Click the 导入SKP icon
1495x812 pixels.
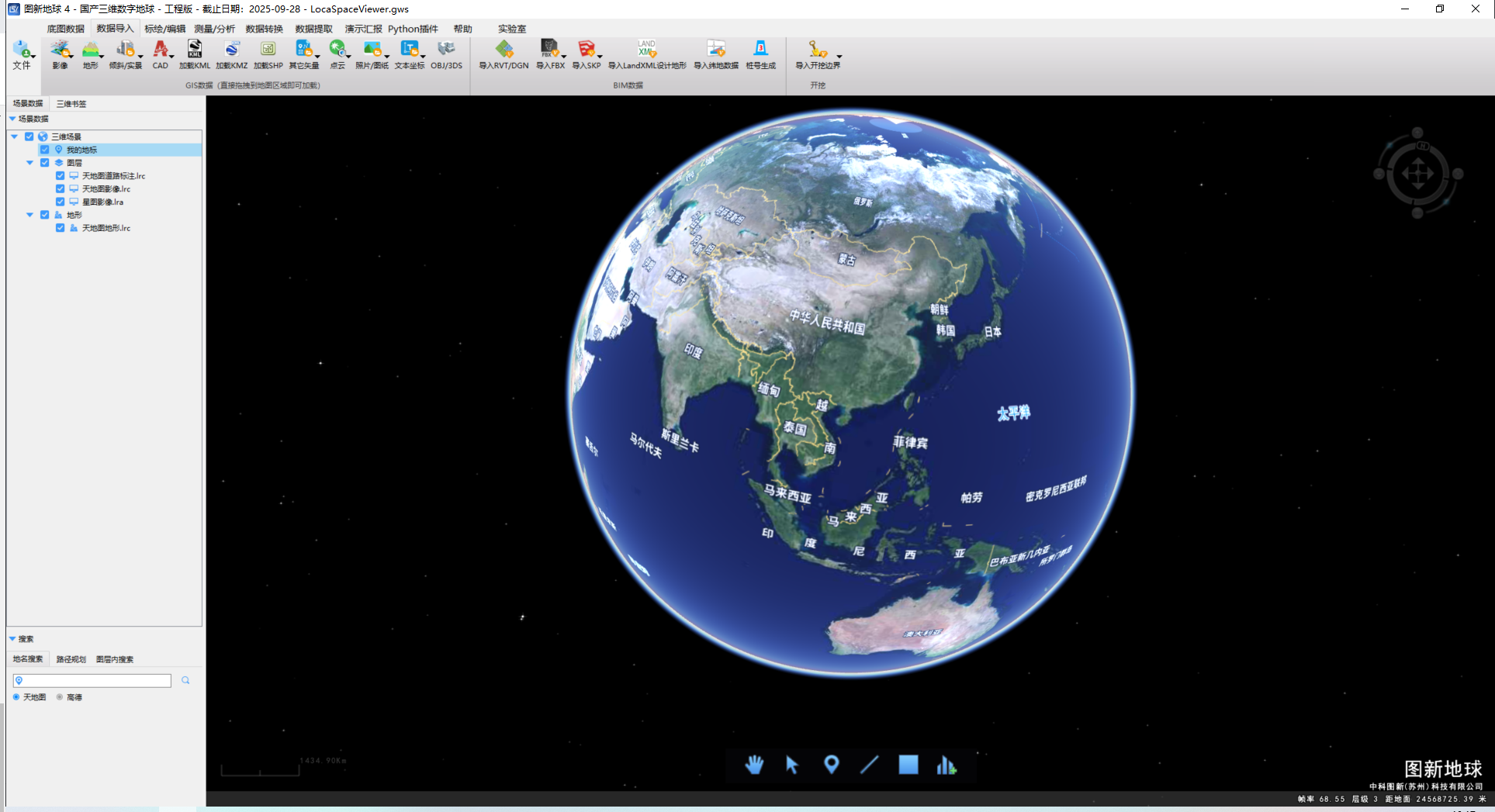(x=586, y=50)
